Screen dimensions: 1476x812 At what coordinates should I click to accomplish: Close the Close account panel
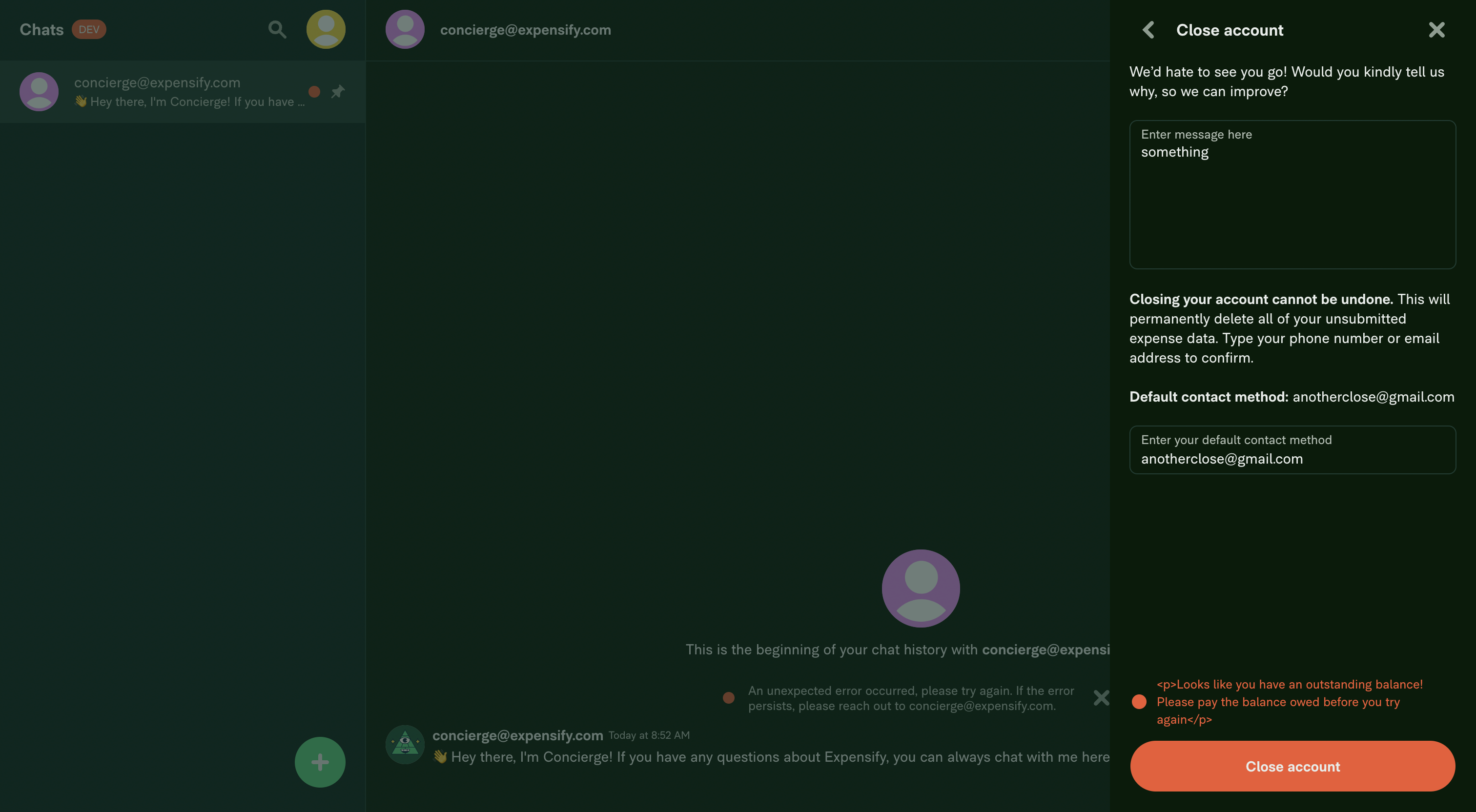1436,30
